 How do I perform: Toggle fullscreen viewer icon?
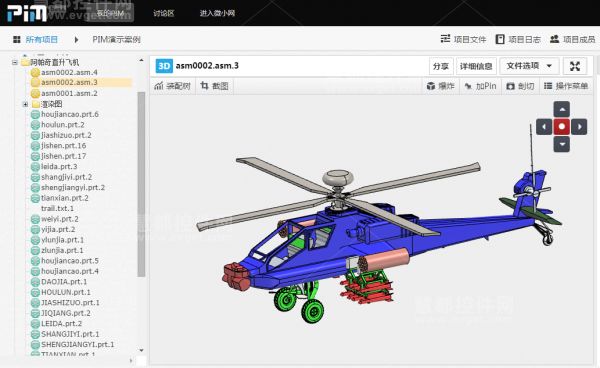pos(575,66)
